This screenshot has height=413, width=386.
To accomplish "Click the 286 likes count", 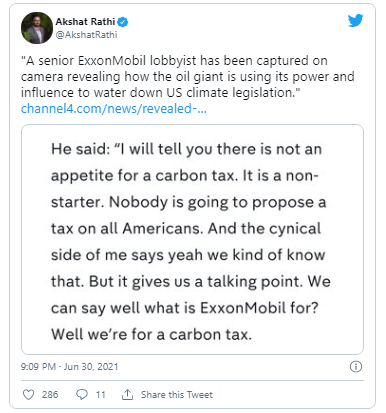I will (50, 395).
